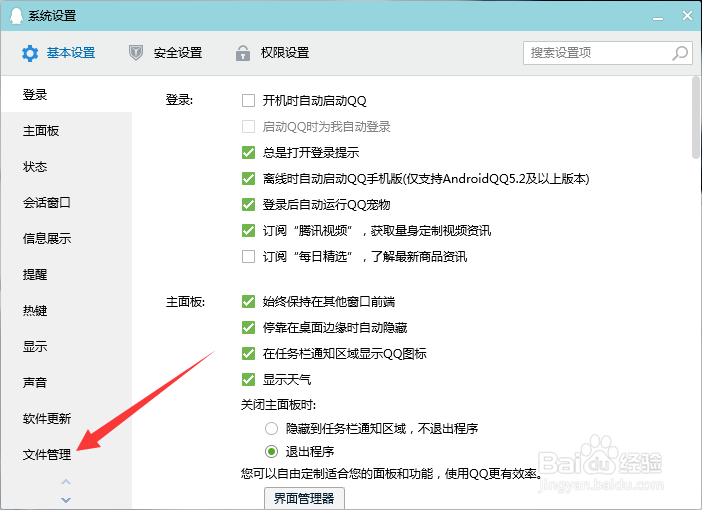Open 软件更新 sidebar section
This screenshot has width=702, height=510.
coord(66,418)
